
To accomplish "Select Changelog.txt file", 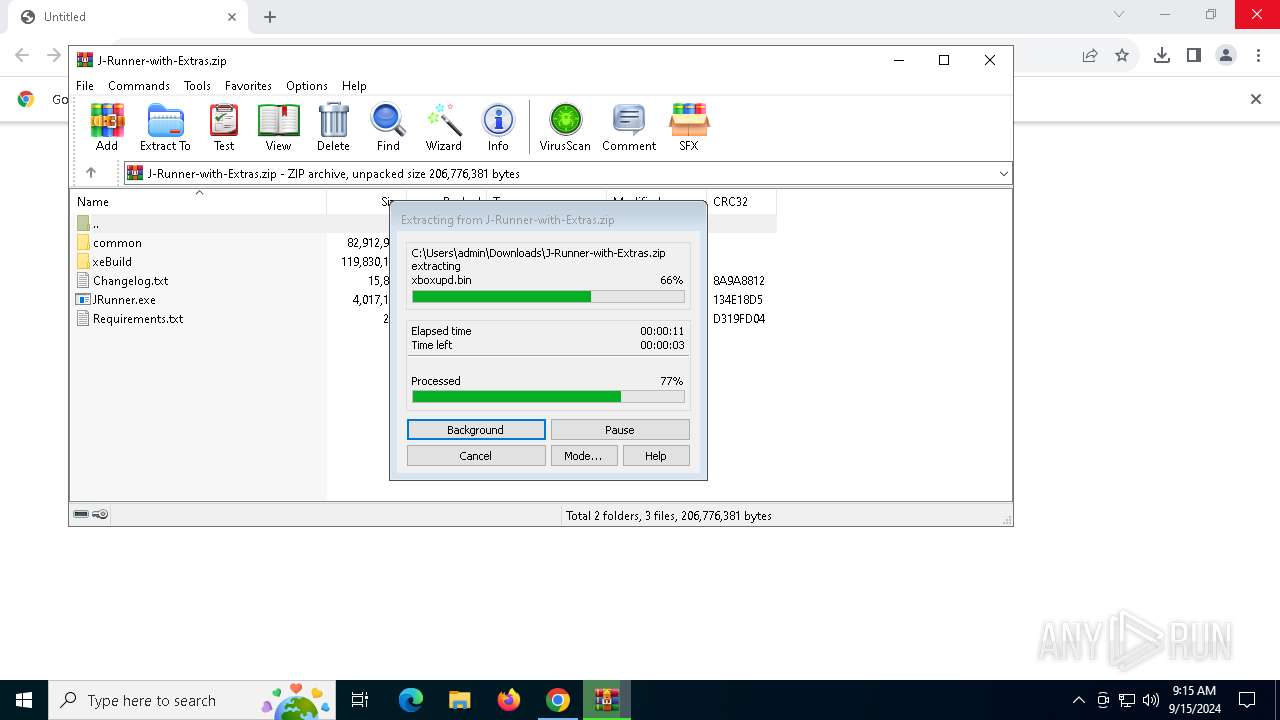I will 130,281.
